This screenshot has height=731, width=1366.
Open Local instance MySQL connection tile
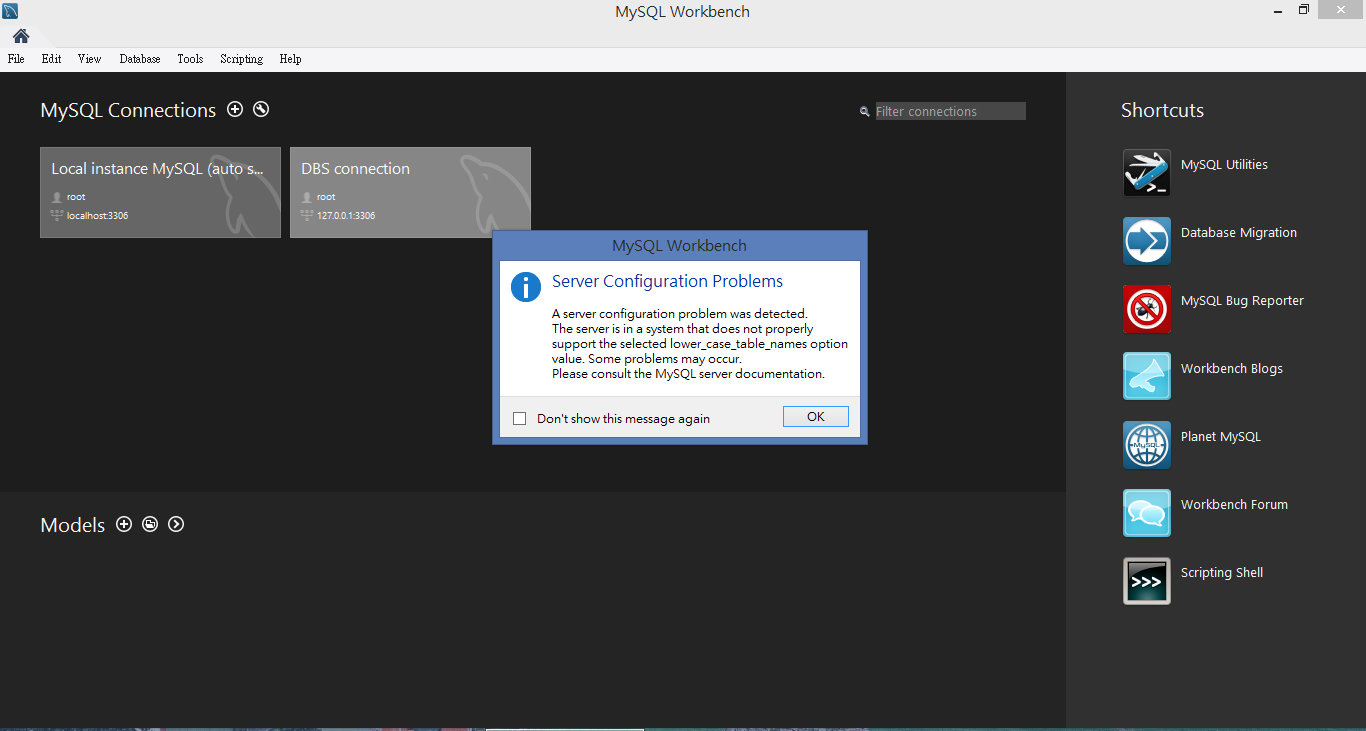(160, 192)
